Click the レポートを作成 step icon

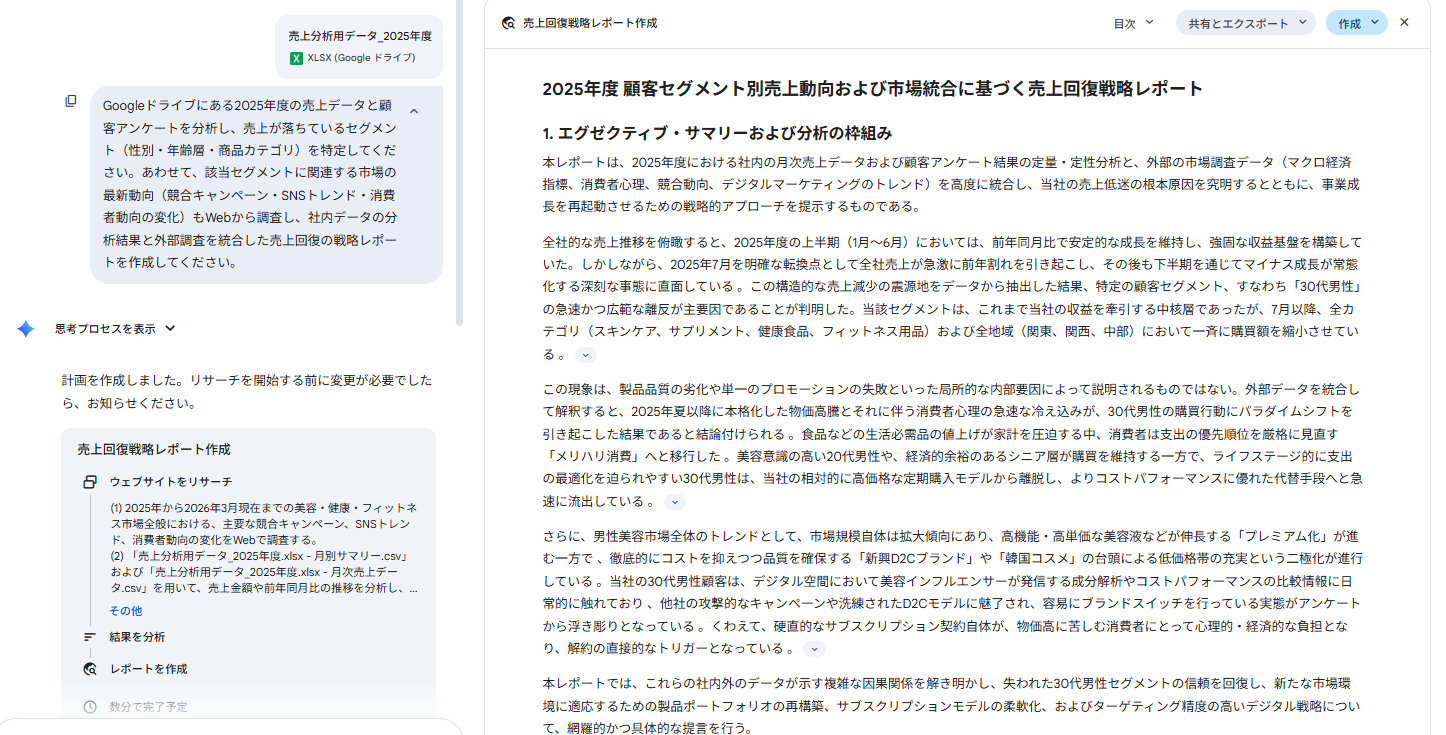coord(90,669)
